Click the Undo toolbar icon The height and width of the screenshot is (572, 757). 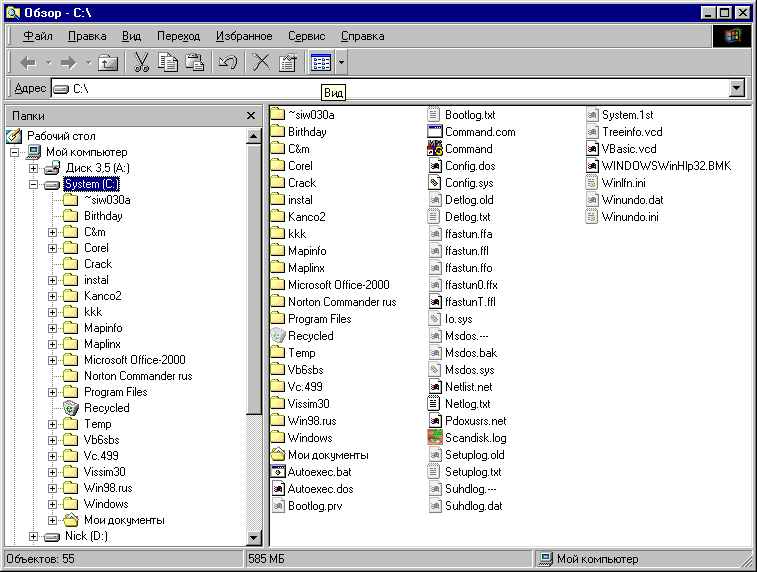point(227,63)
